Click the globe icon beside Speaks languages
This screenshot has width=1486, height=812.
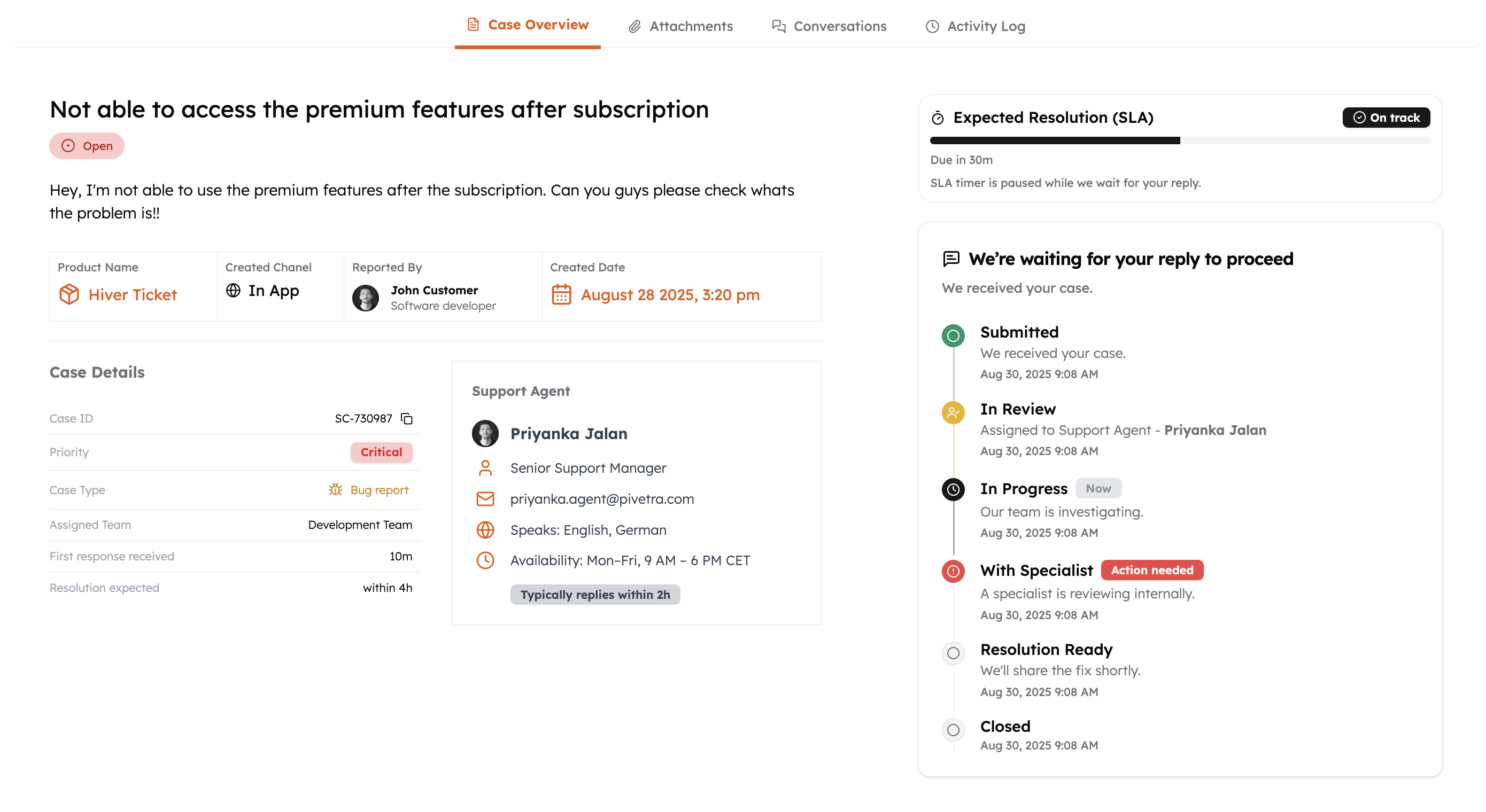485,529
